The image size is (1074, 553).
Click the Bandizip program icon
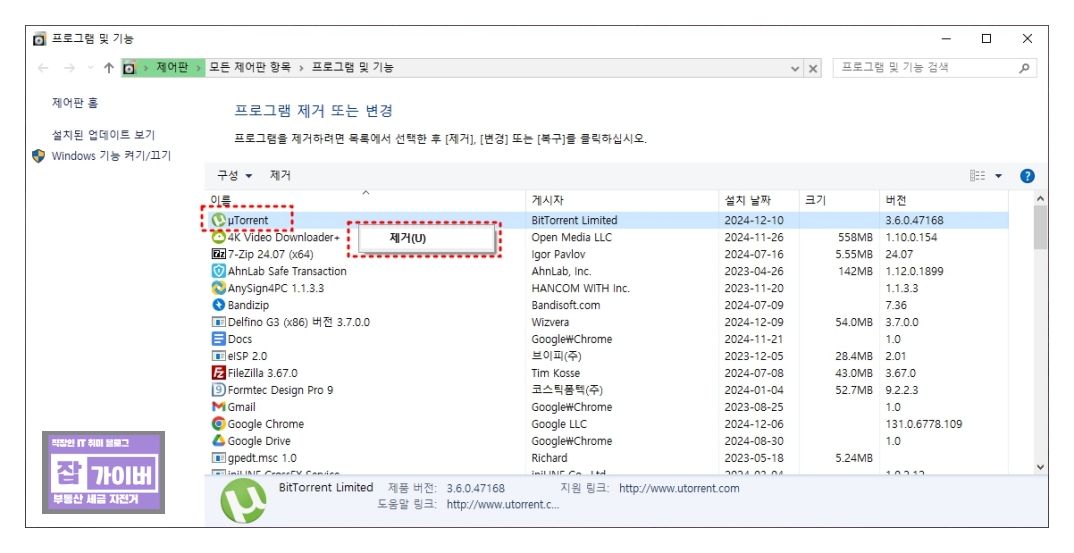[x=218, y=305]
